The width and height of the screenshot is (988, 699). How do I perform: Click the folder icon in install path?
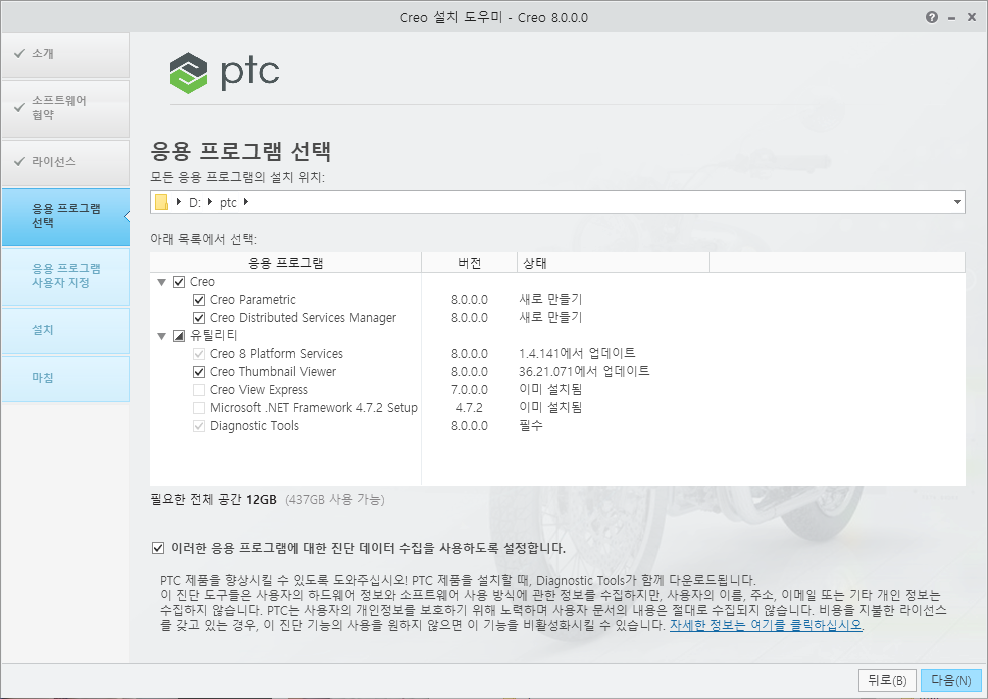coord(162,202)
